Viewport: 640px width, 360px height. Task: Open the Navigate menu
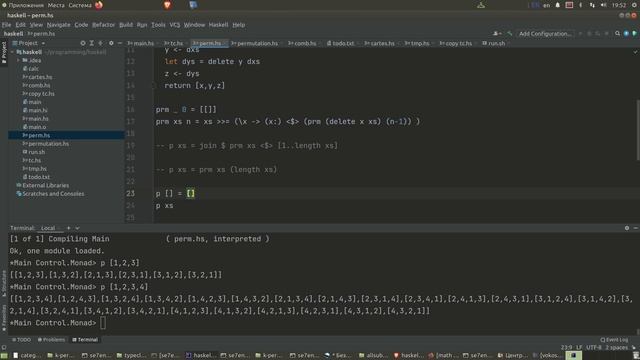[x=58, y=24]
